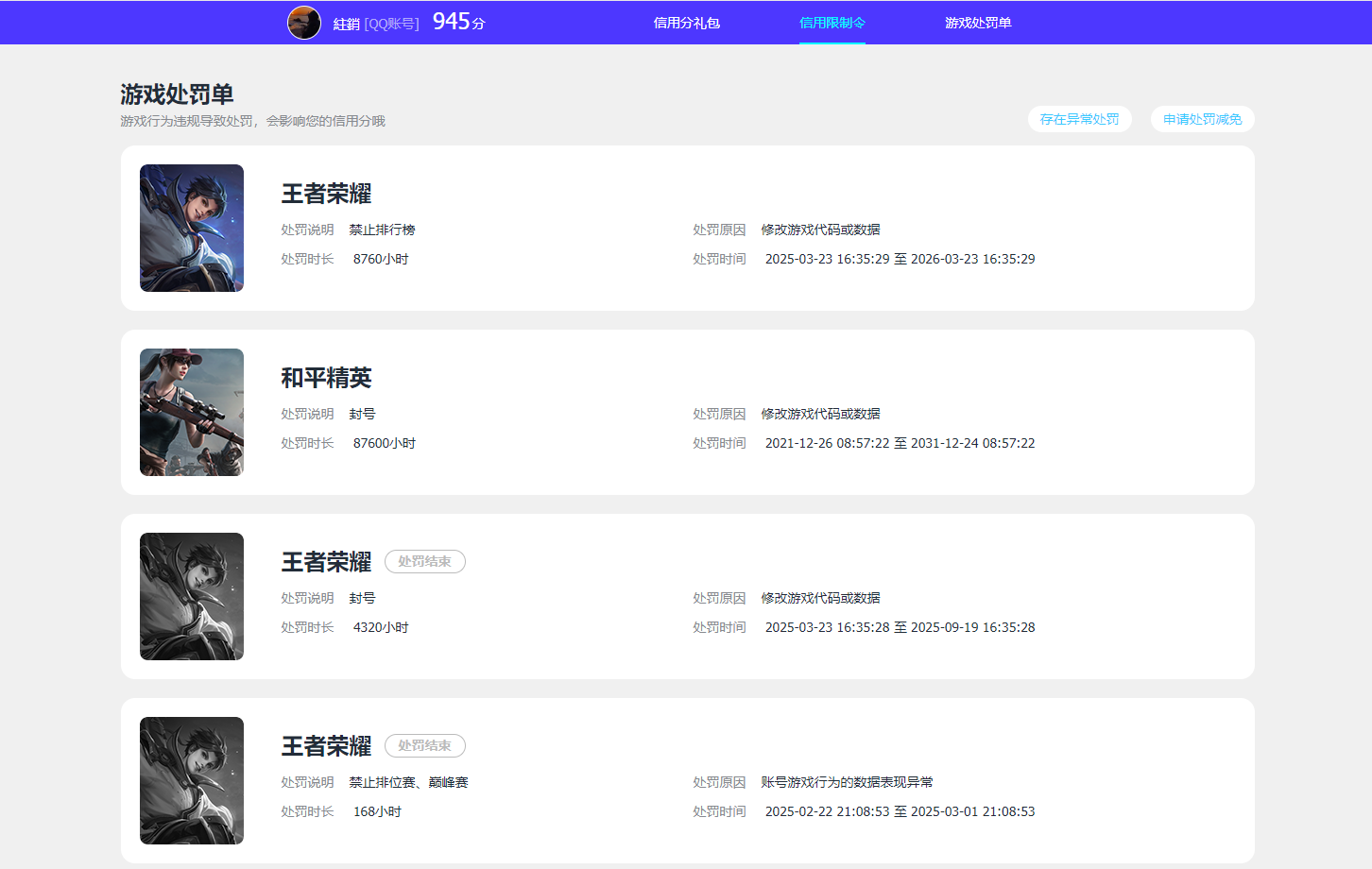This screenshot has height=869, width=1372.
Task: Click the 945分 credit score
Action: coord(458,22)
